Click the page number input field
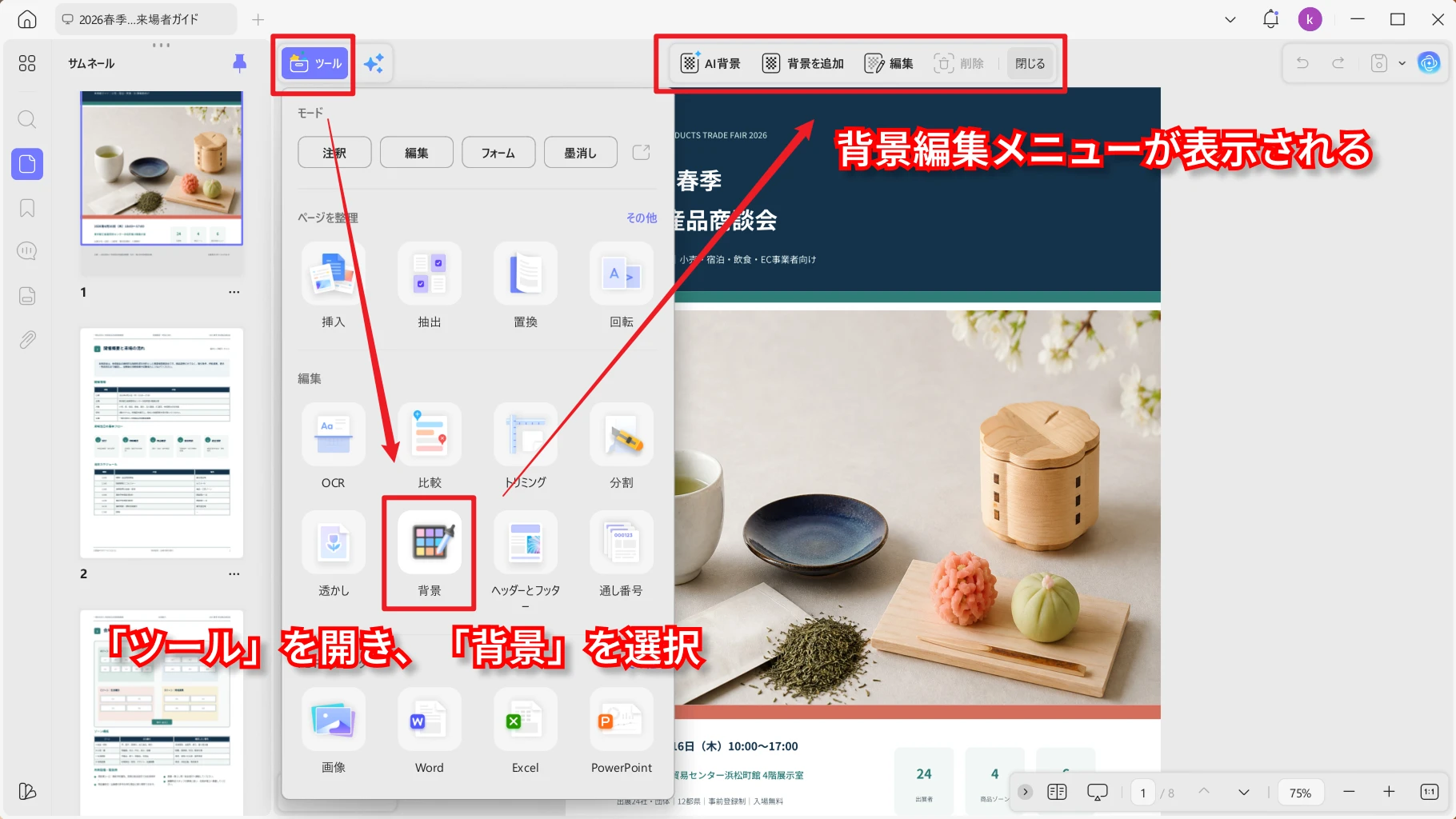 point(1142,793)
